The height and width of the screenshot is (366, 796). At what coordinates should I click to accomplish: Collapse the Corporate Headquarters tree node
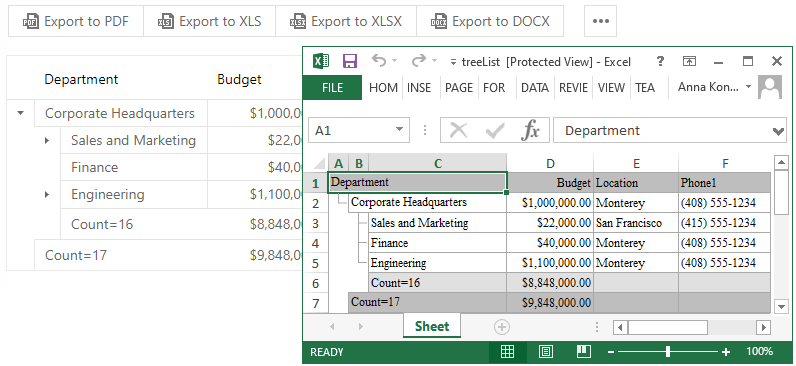[x=20, y=113]
